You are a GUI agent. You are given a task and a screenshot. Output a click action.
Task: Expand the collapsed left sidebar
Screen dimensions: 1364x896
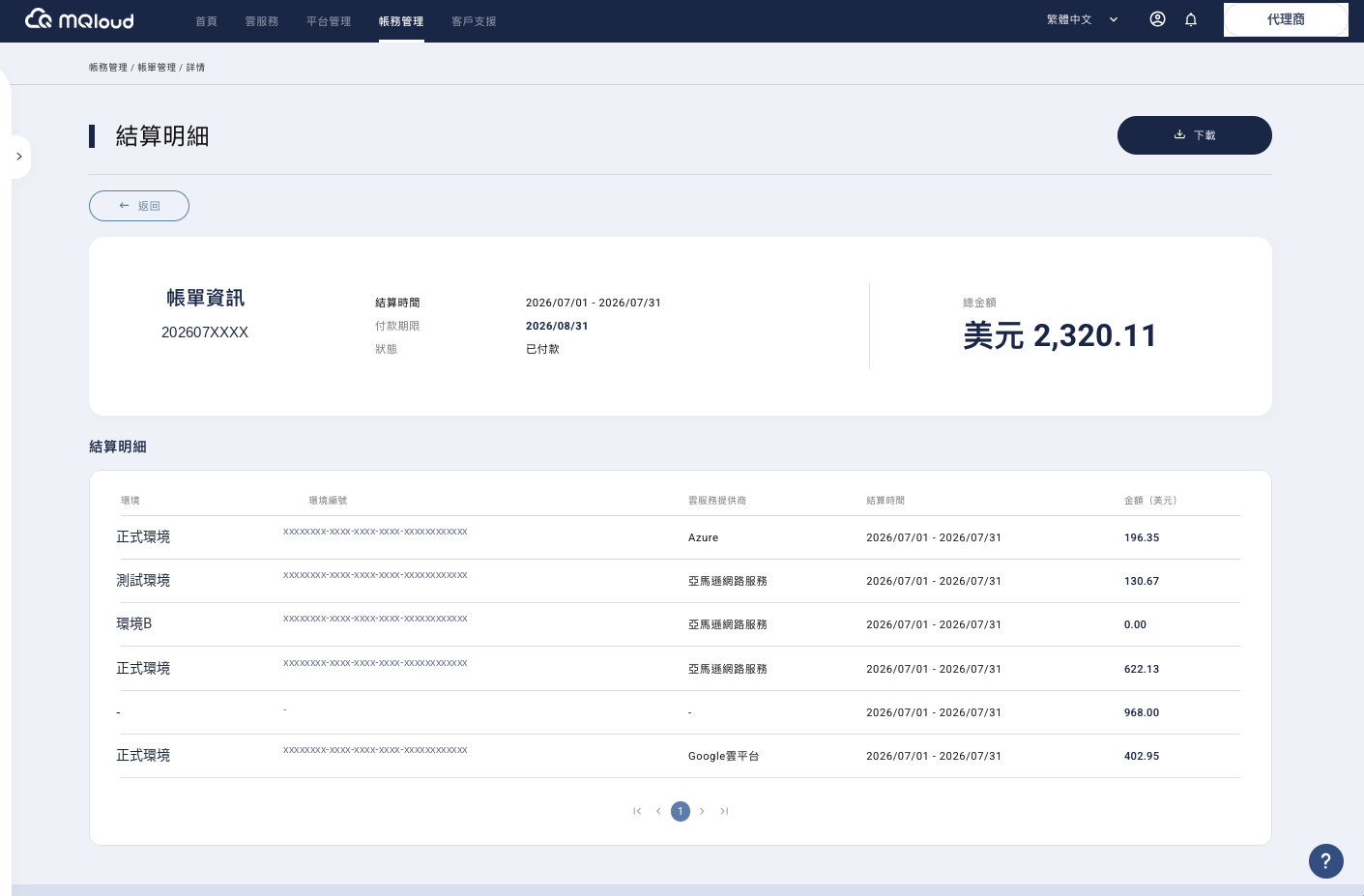coord(19,157)
